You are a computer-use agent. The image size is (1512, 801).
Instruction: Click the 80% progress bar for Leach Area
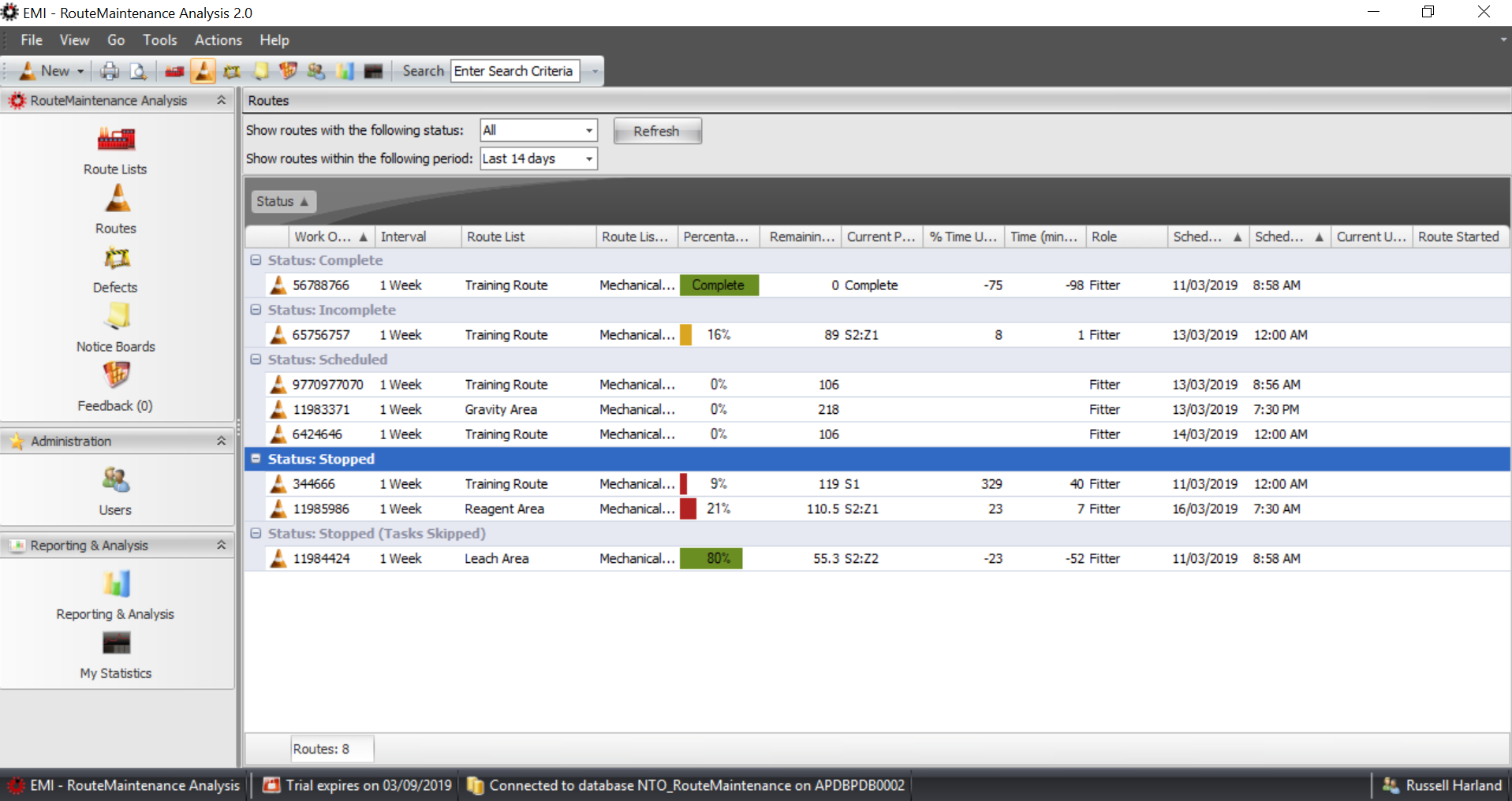pyautogui.click(x=711, y=559)
